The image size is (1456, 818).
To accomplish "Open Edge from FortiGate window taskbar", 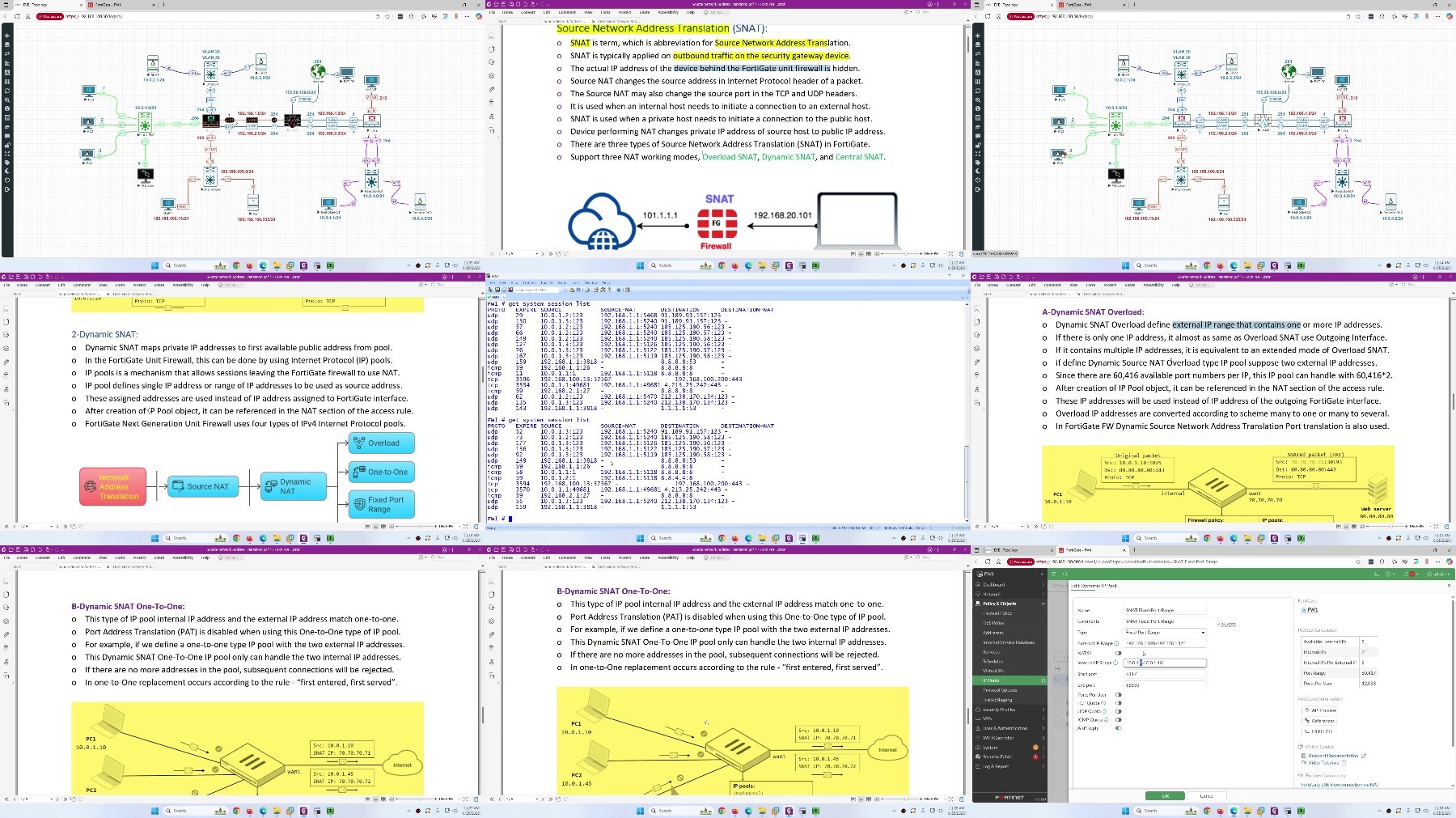I will tap(1234, 811).
